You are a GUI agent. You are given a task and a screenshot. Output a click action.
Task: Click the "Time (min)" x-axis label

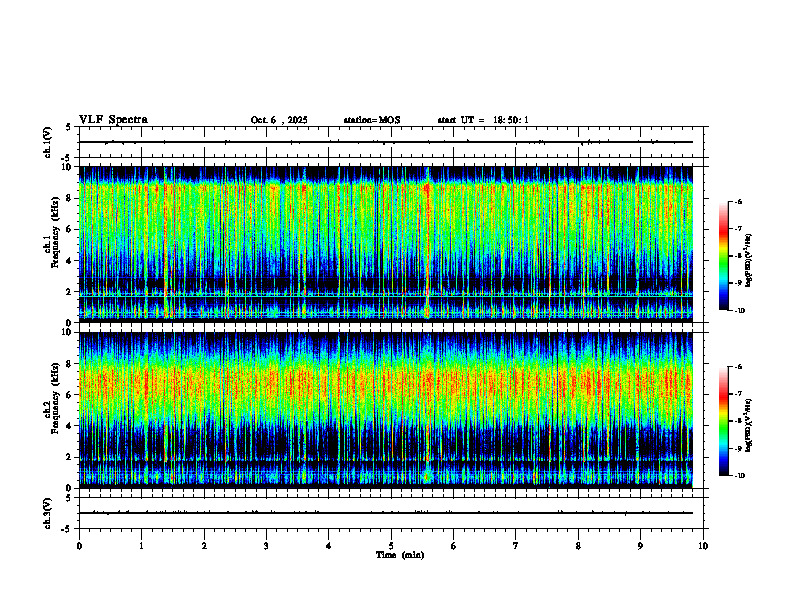click(x=400, y=555)
